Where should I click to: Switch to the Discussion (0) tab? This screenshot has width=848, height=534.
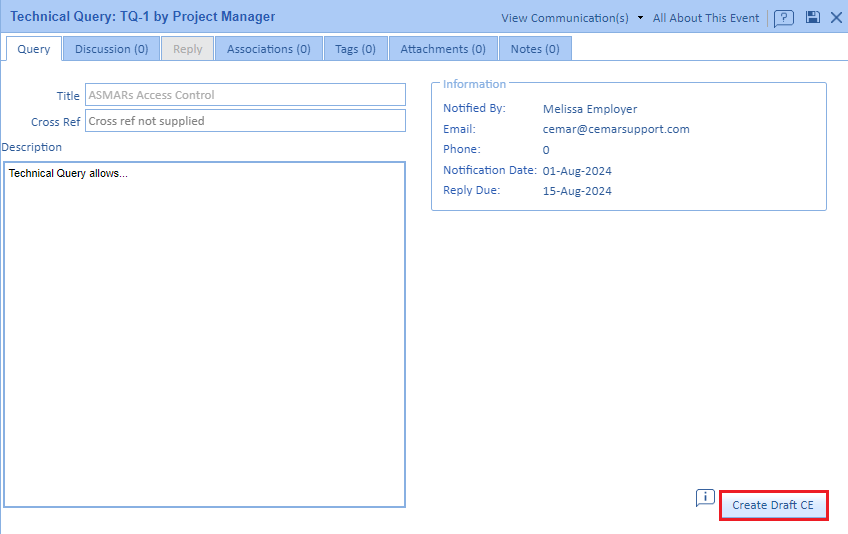[111, 49]
